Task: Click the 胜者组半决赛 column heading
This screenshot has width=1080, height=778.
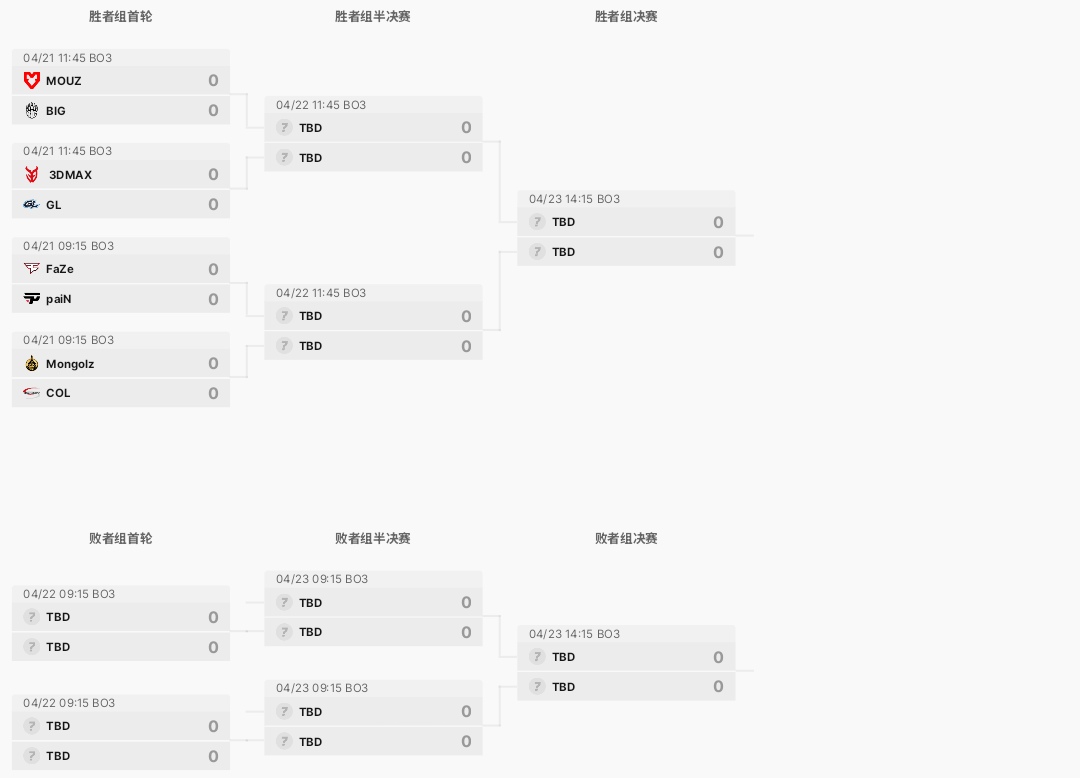Action: click(x=373, y=17)
